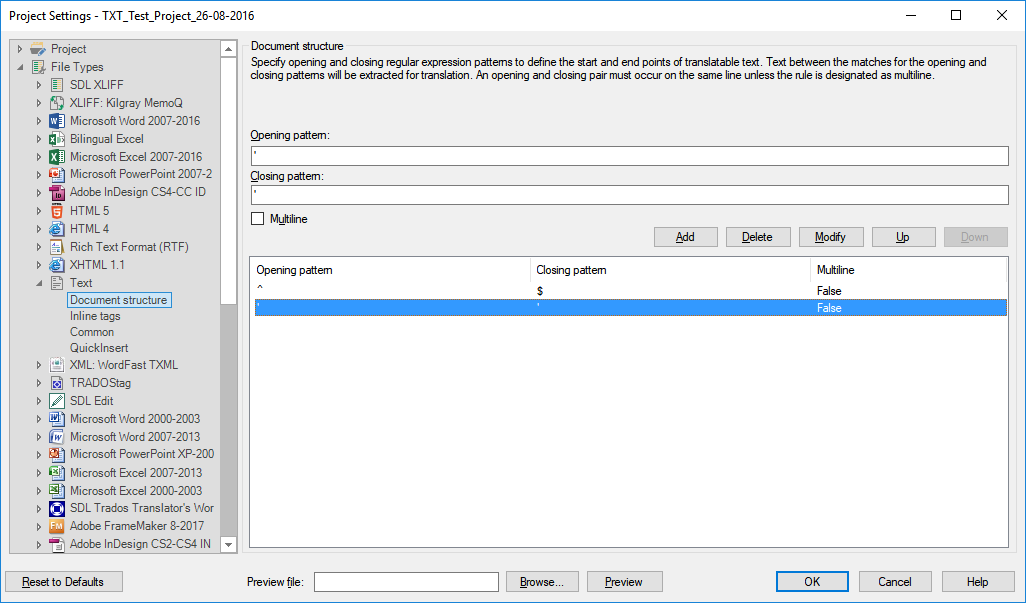This screenshot has height=603, width=1026.
Task: Click the Opening pattern column header
Action: 390,270
